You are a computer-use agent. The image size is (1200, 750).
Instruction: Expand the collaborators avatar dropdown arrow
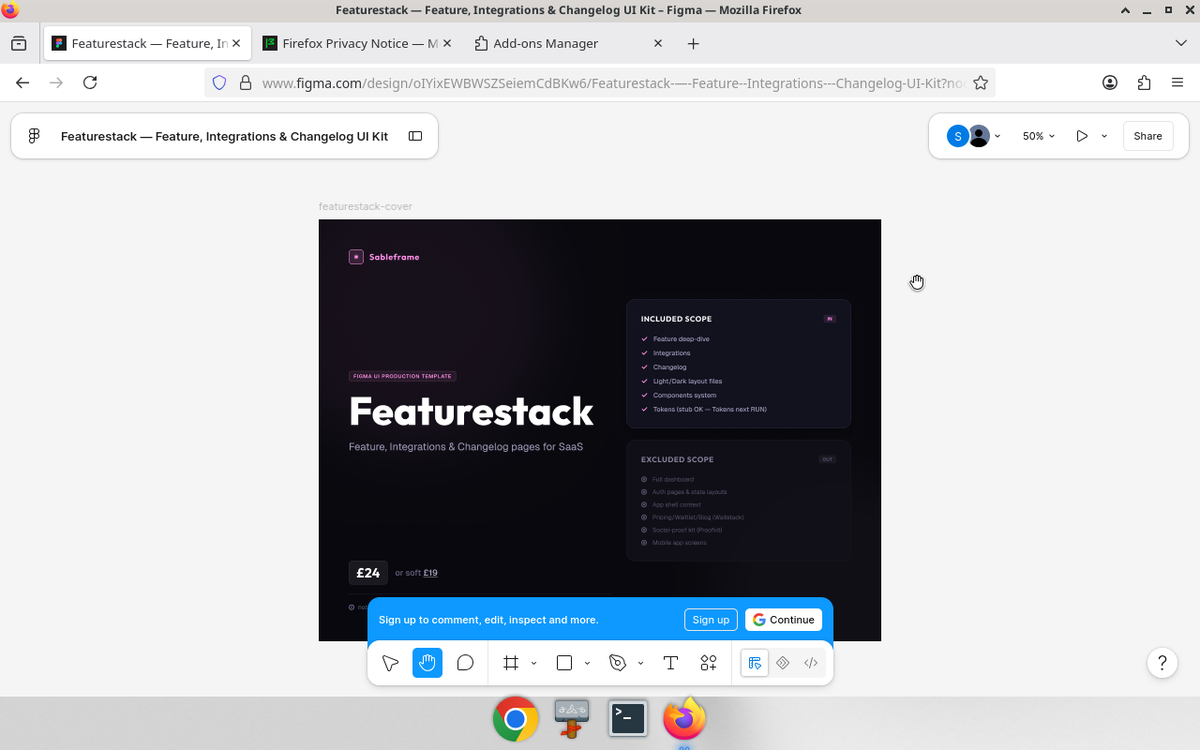[x=997, y=136]
